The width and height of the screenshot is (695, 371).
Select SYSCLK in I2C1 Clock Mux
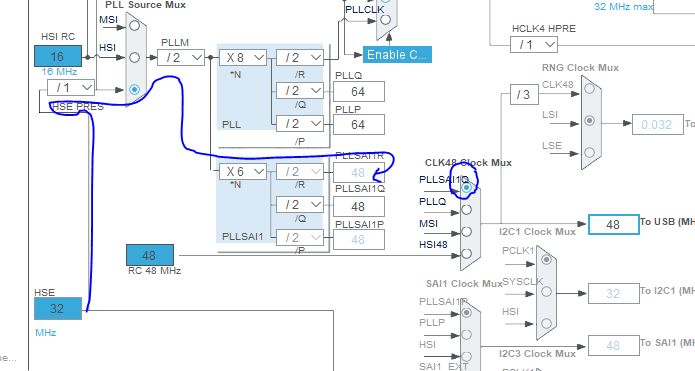(547, 292)
